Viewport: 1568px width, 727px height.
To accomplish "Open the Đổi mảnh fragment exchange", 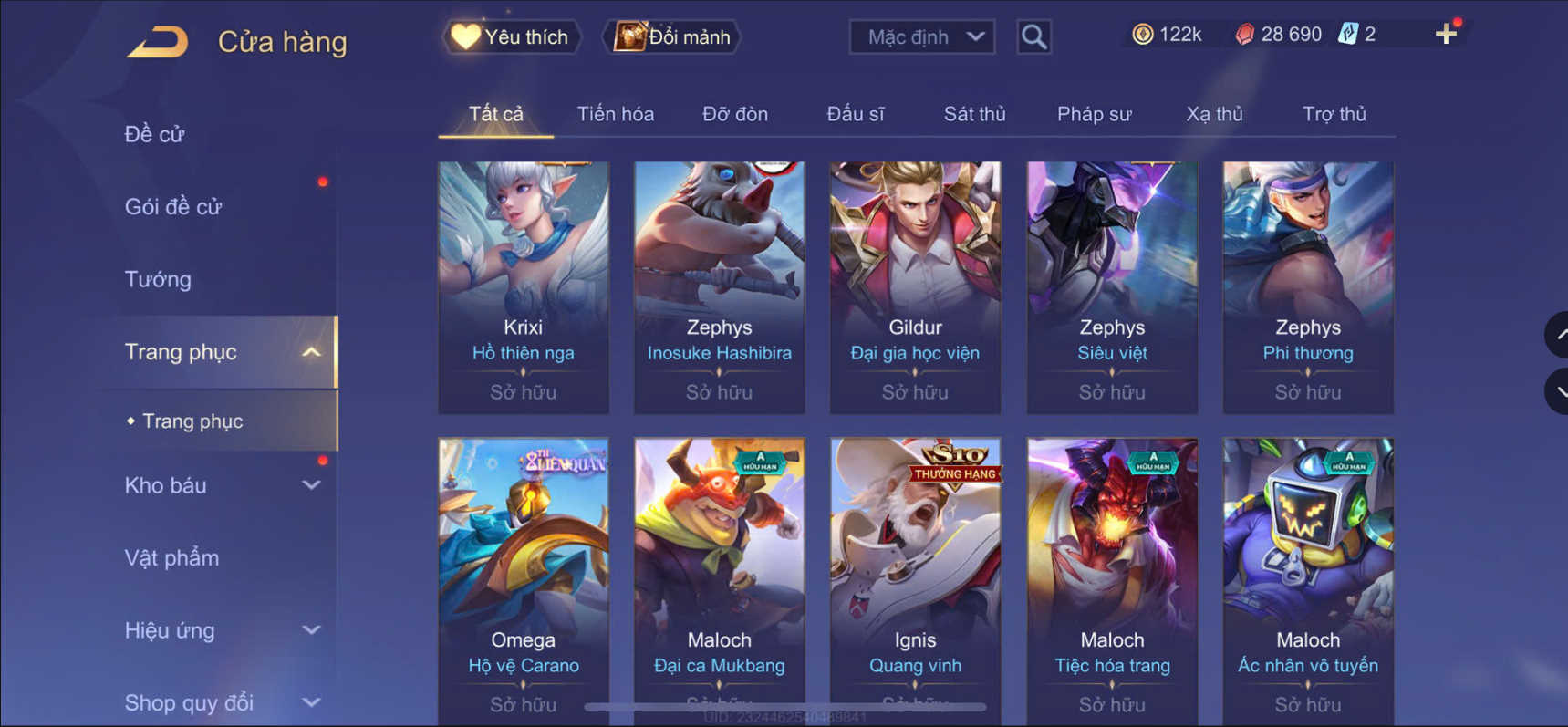I will pos(671,36).
